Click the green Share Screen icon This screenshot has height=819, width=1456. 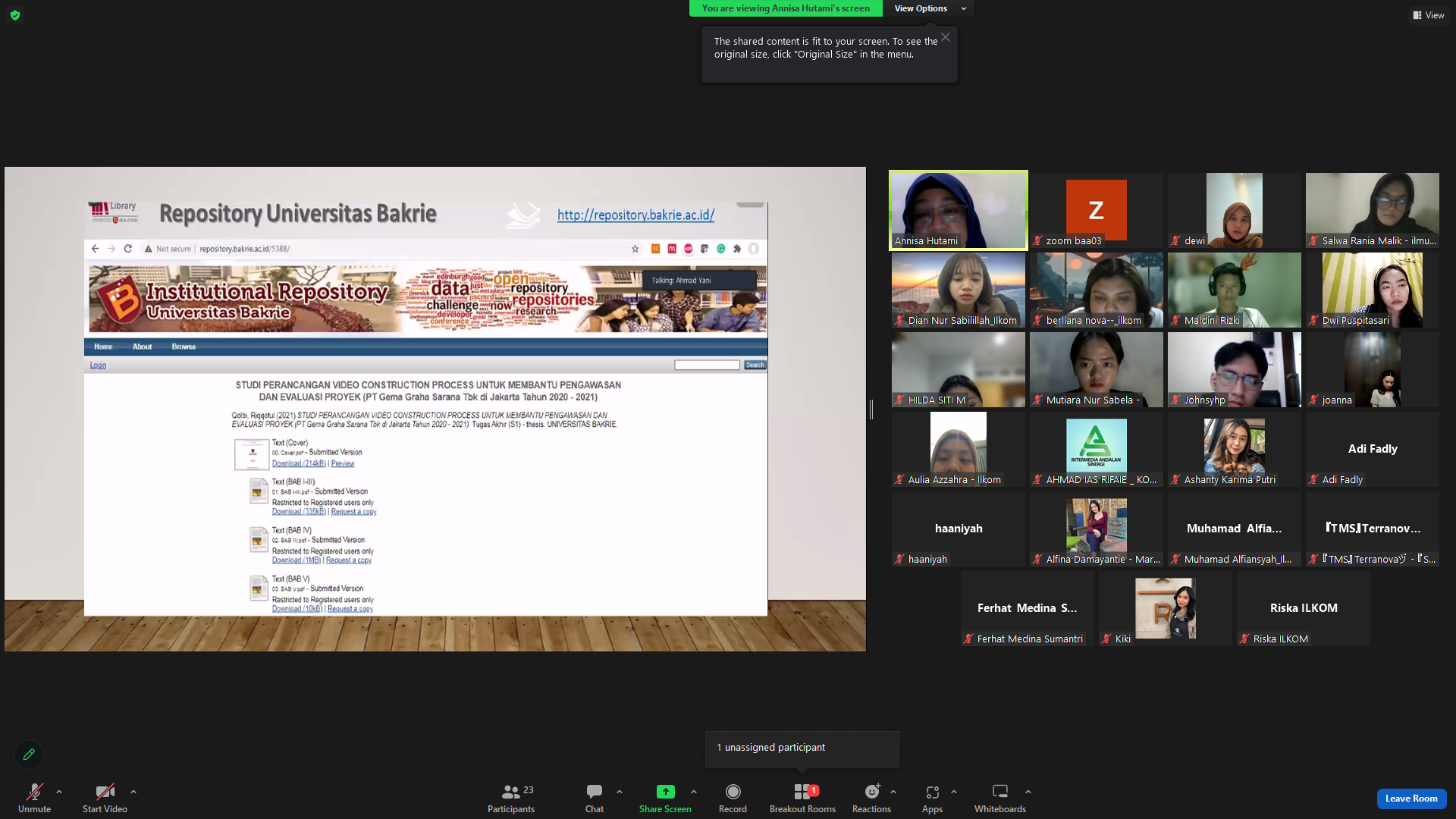[x=665, y=792]
